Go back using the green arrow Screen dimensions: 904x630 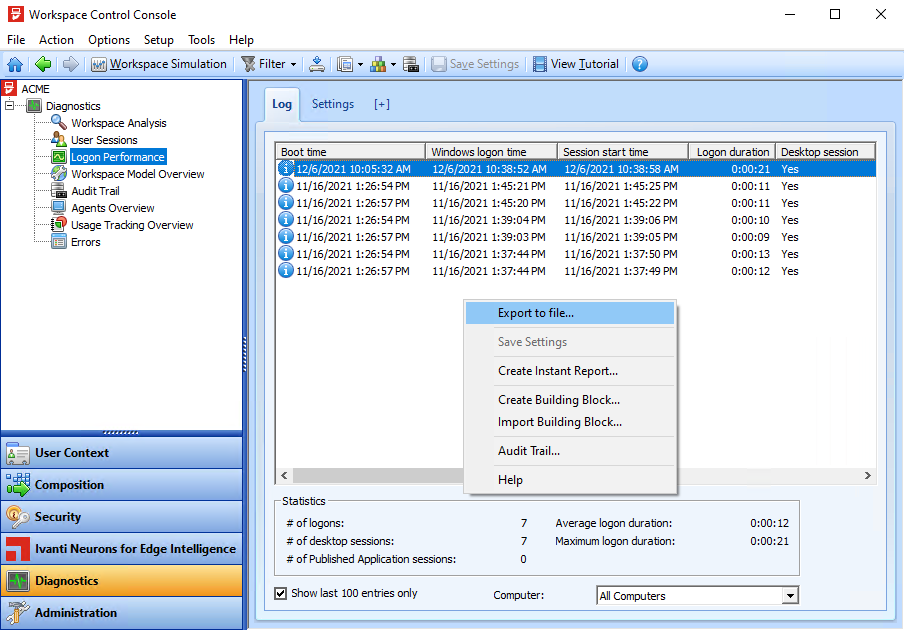(x=43, y=64)
